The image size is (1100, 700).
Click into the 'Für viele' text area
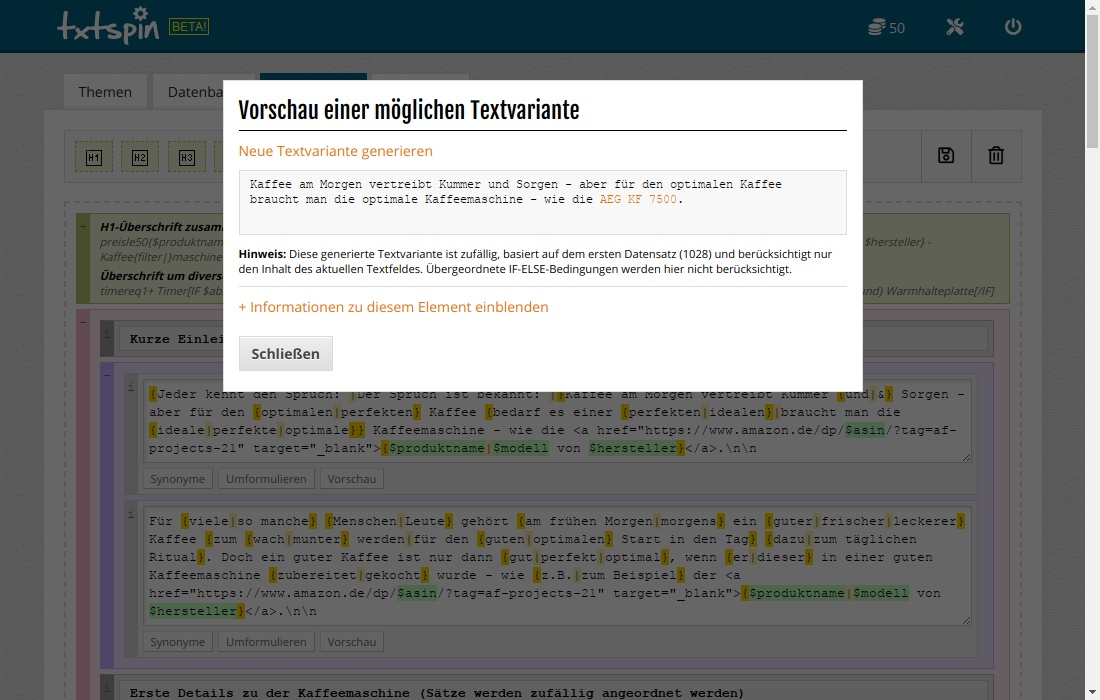tap(556, 566)
